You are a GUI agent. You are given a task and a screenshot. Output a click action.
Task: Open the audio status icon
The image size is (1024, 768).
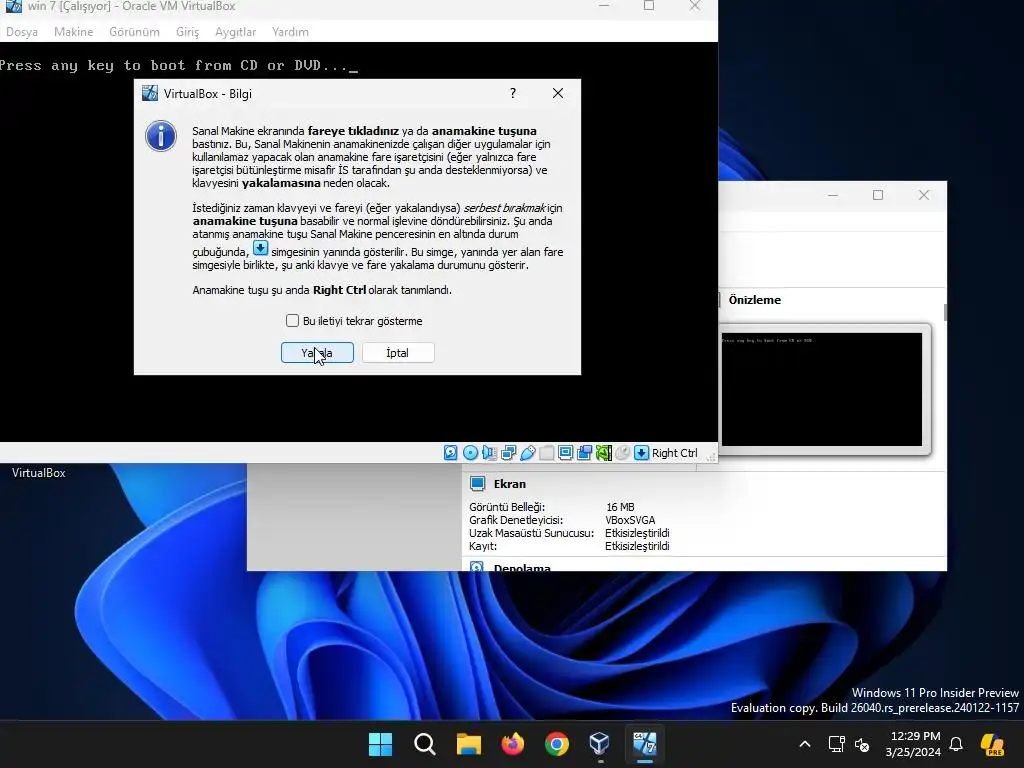489,453
